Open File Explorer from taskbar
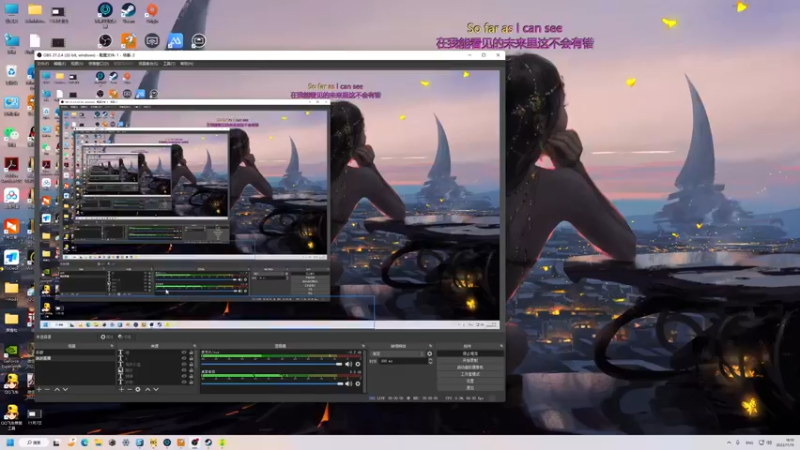800x450 pixels. 98,442
